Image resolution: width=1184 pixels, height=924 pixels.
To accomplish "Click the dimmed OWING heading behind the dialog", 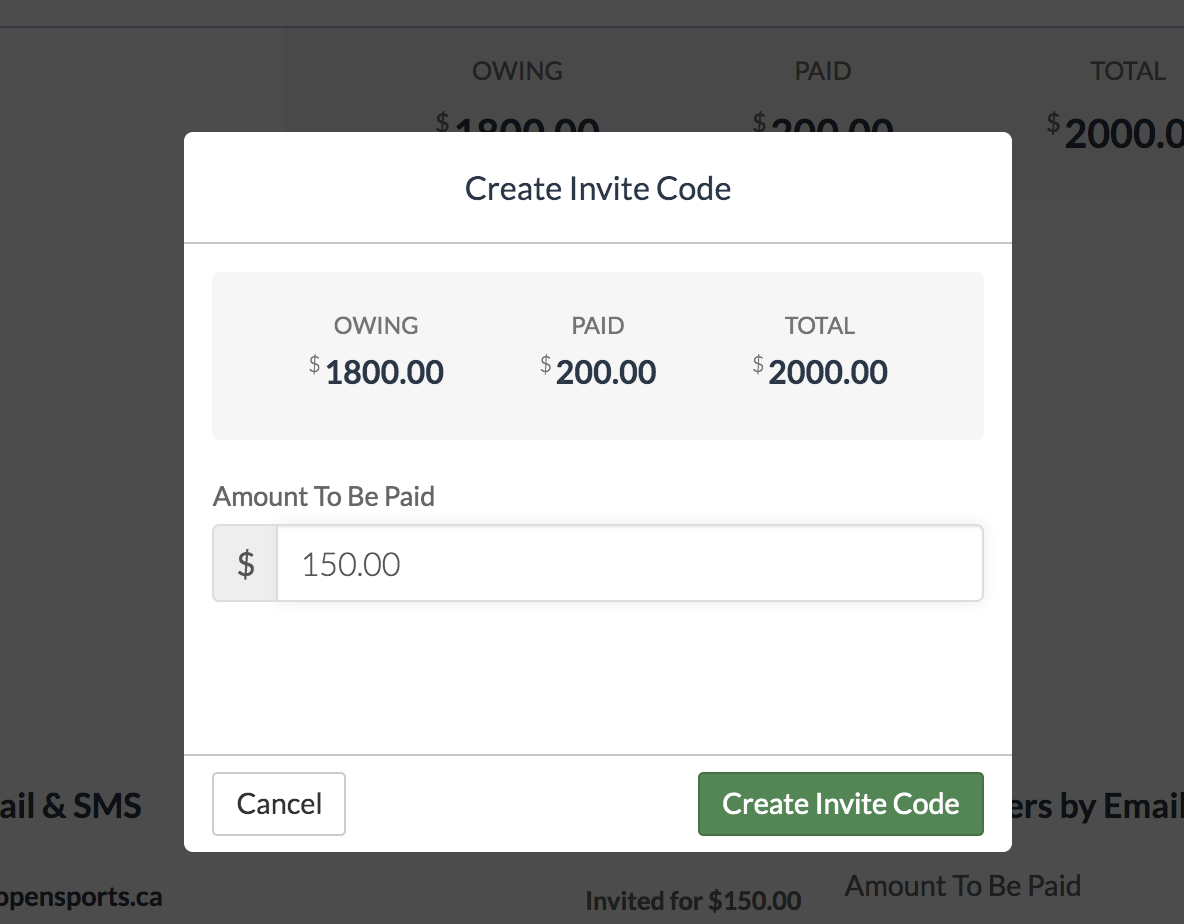I will coord(517,72).
